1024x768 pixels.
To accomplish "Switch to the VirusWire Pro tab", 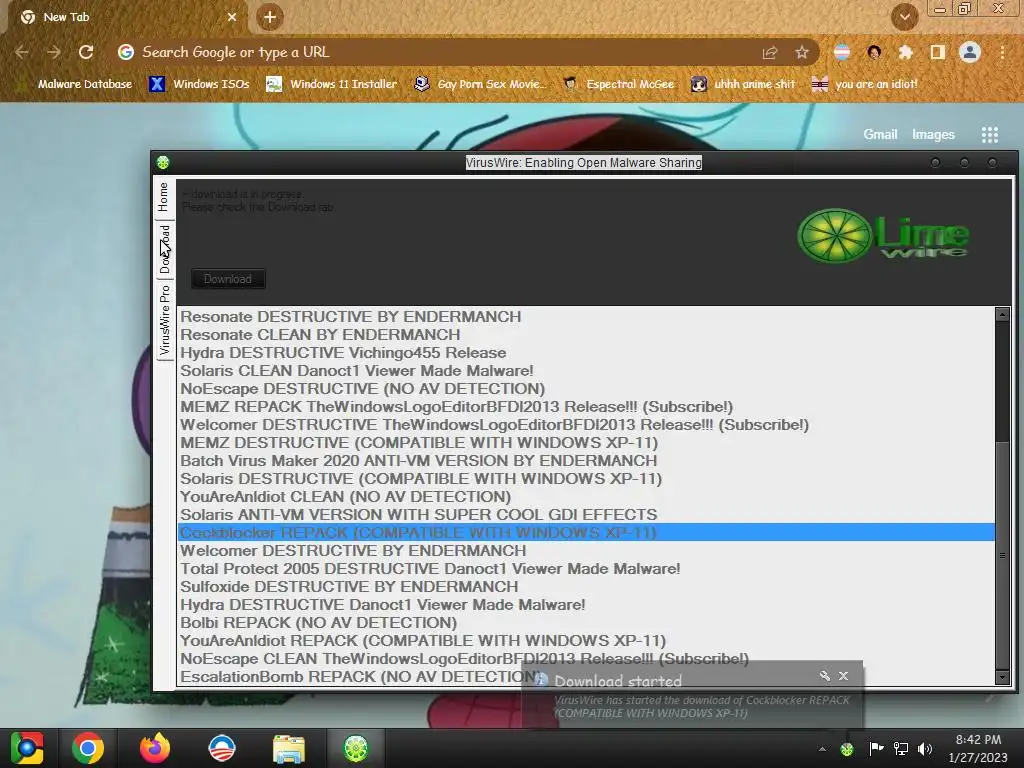I will click(164, 320).
